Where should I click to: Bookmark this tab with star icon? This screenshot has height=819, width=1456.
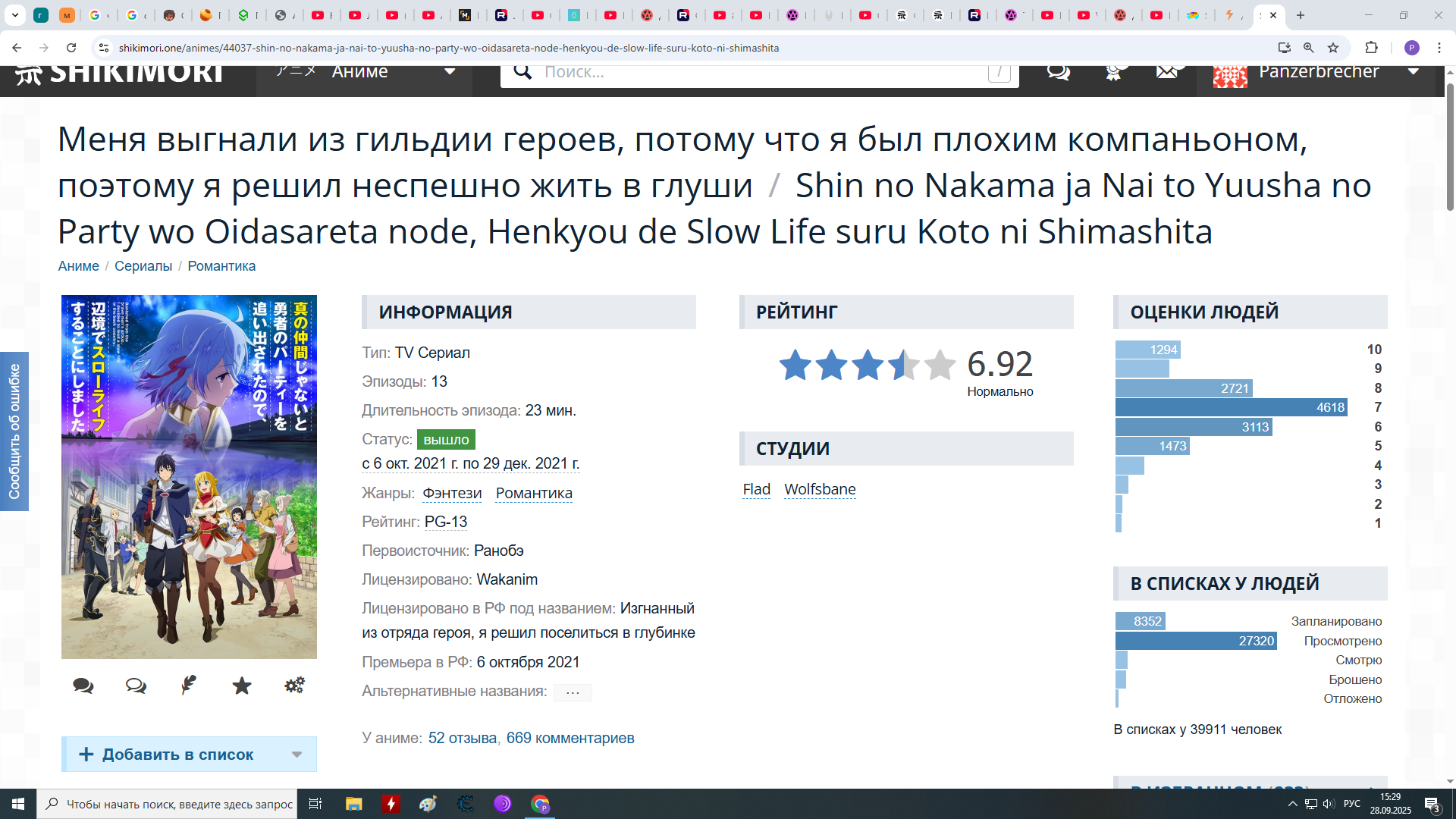click(x=1333, y=48)
